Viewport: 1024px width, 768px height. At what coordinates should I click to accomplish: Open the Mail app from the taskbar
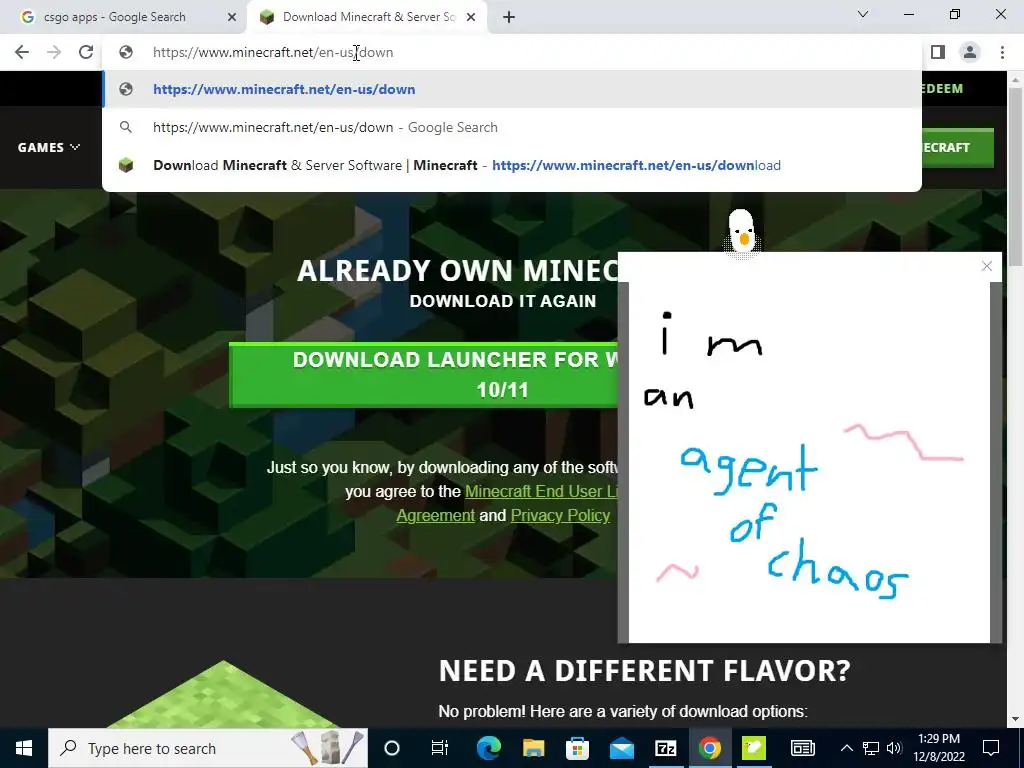[621, 748]
